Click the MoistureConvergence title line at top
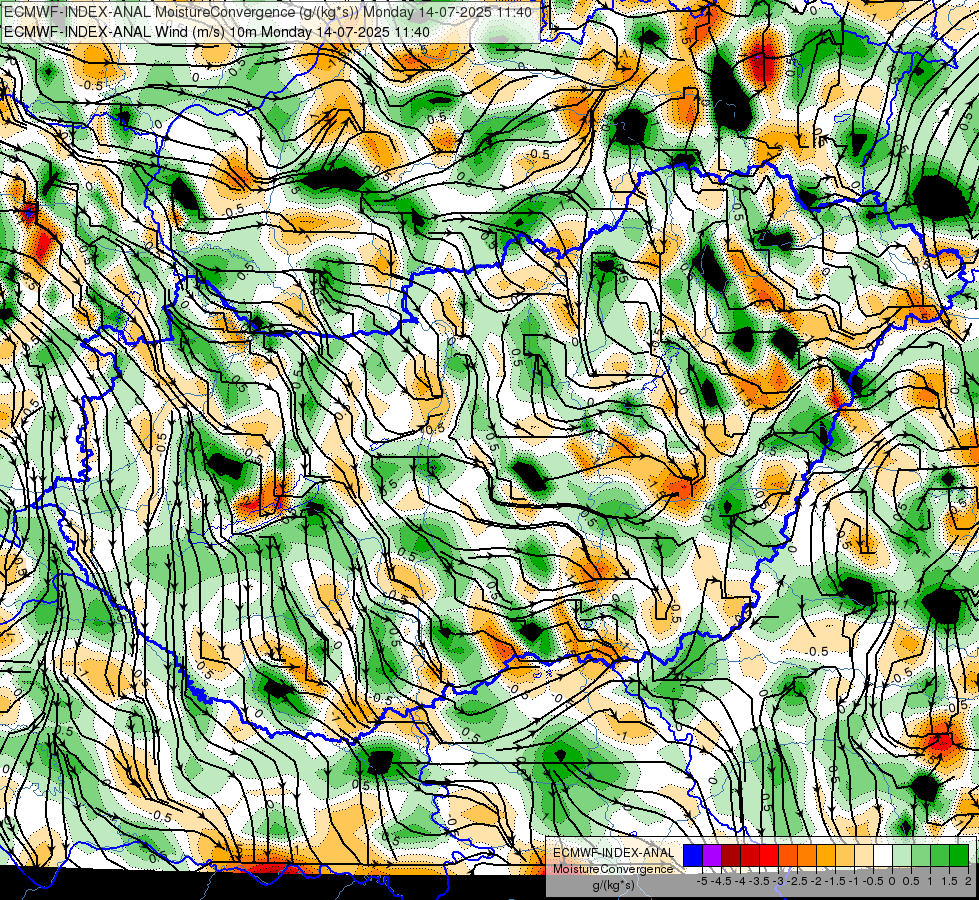This screenshot has width=979, height=900. [x=268, y=12]
